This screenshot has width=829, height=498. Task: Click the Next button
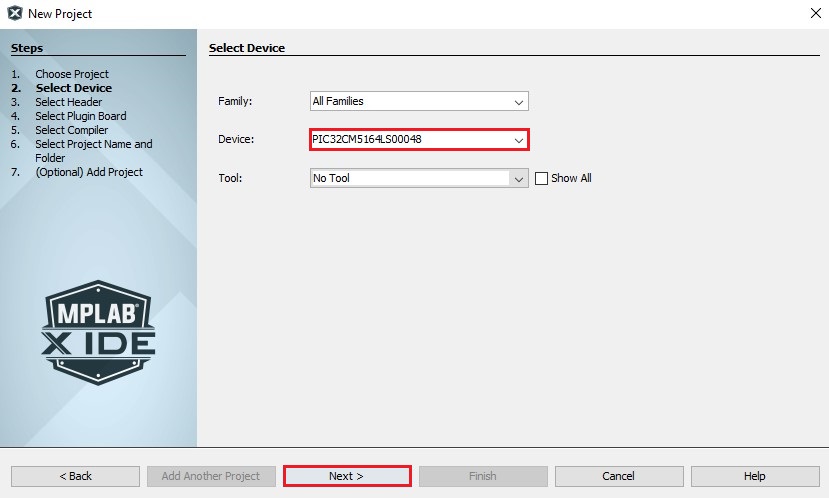pyautogui.click(x=346, y=476)
